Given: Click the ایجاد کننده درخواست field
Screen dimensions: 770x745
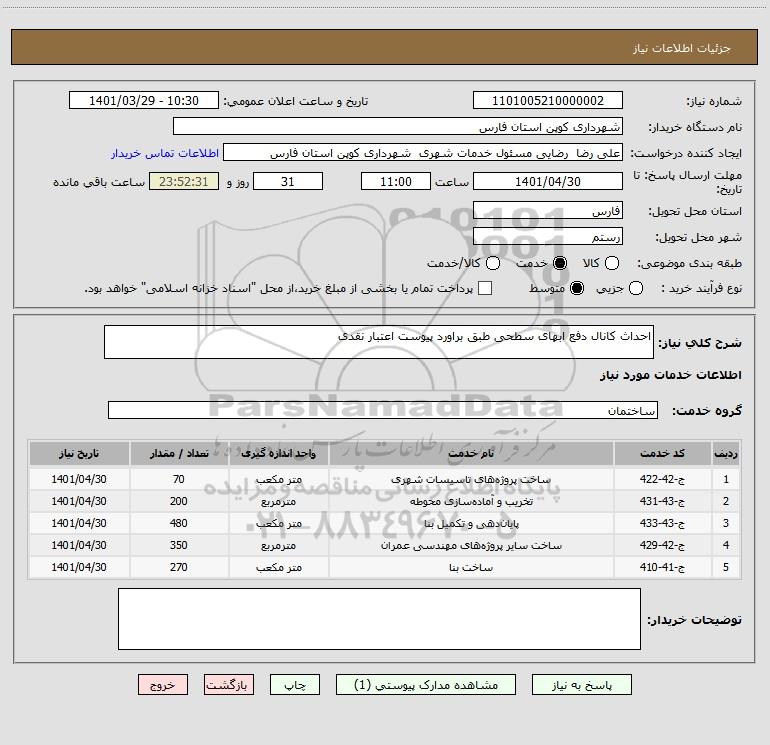Looking at the screenshot, I should pos(423,152).
